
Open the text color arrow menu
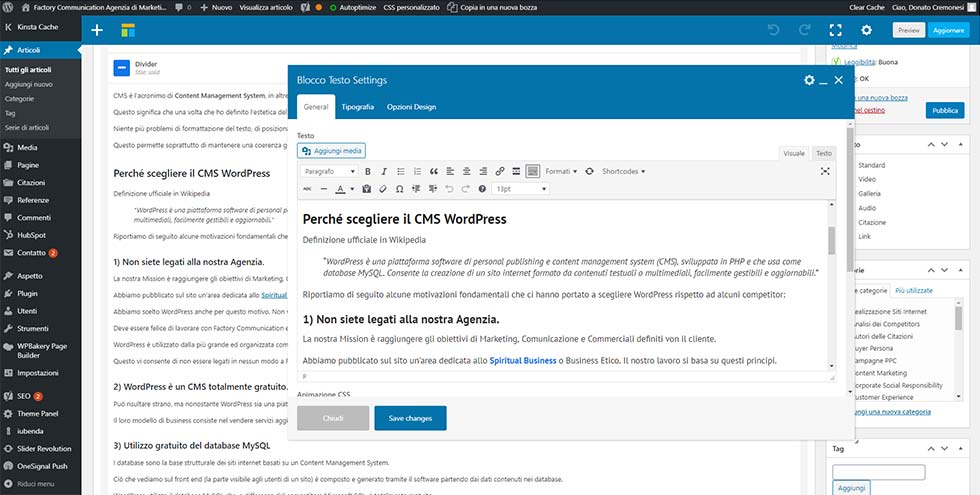[352, 189]
